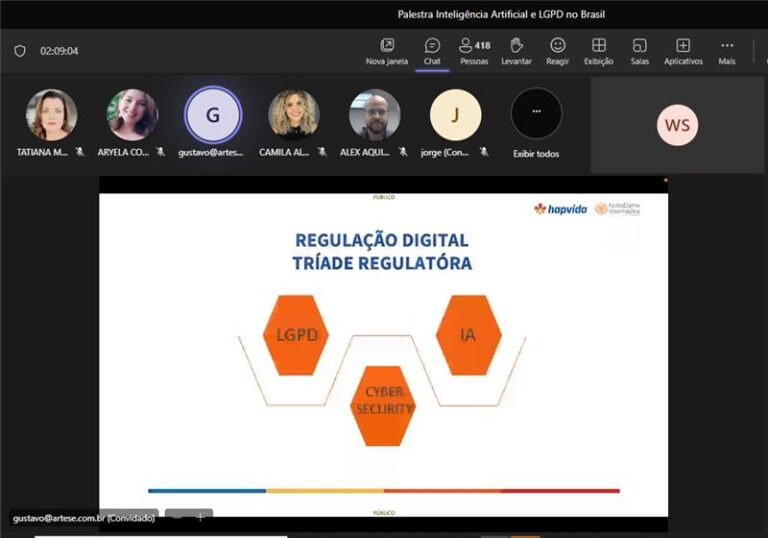Open the Salas breakout rooms

(x=640, y=51)
